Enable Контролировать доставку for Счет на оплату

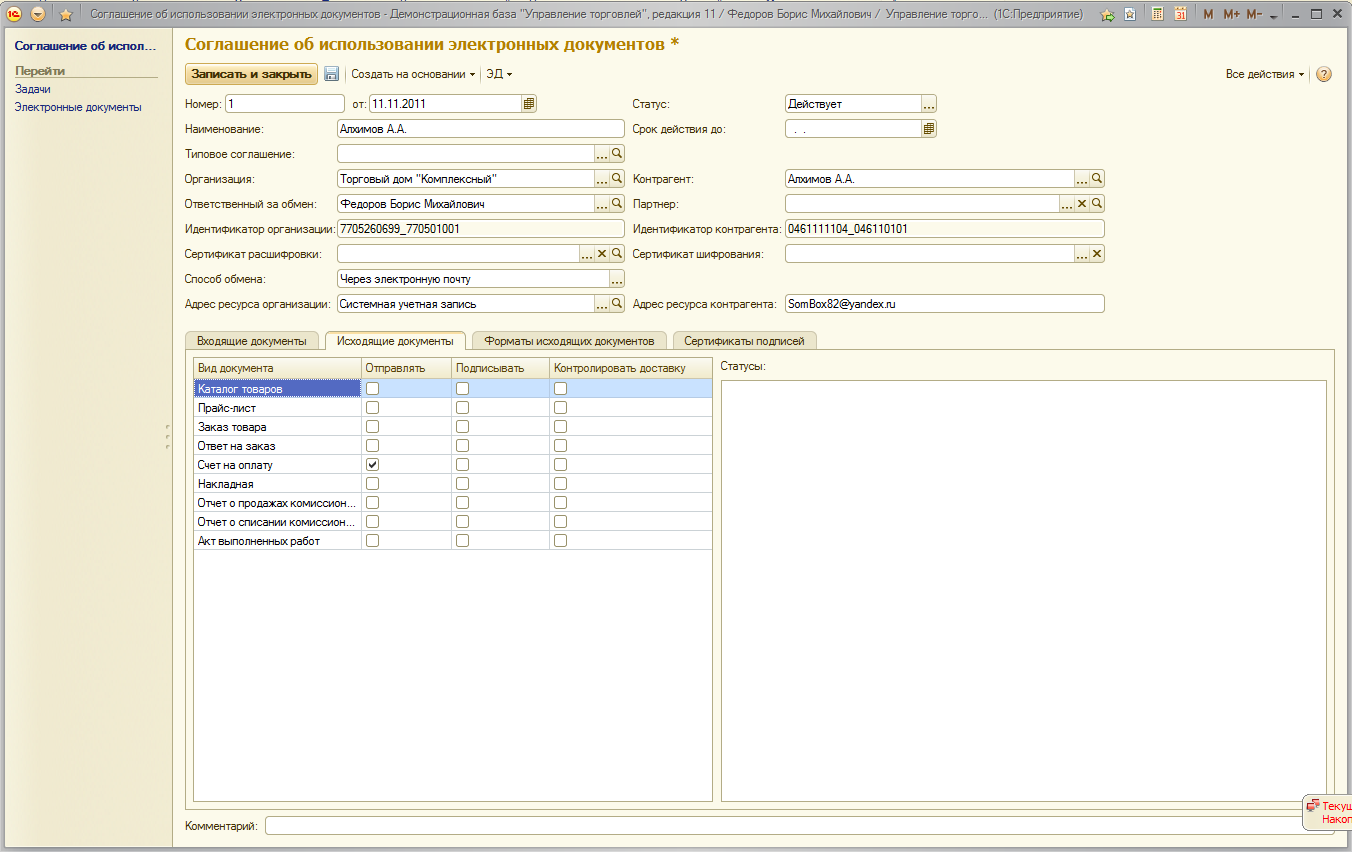[x=561, y=465]
